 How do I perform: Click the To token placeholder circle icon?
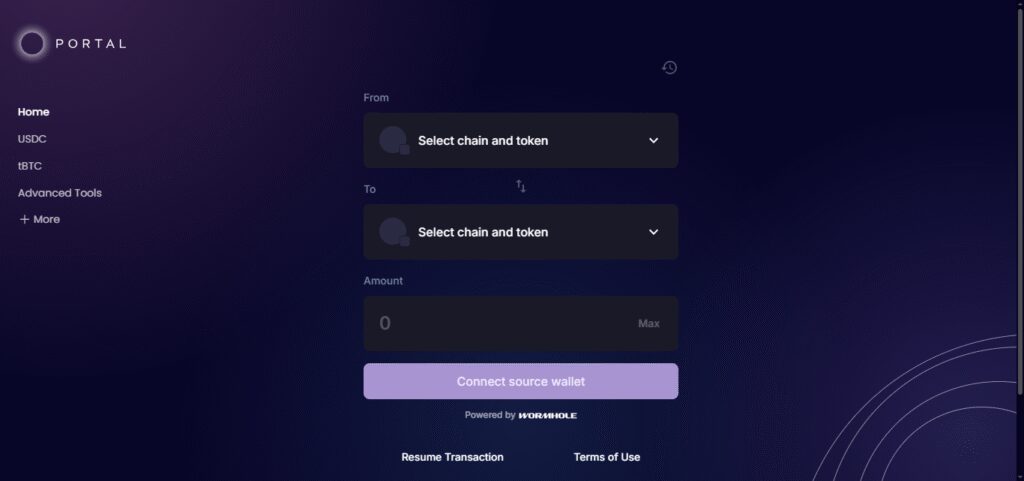[394, 232]
